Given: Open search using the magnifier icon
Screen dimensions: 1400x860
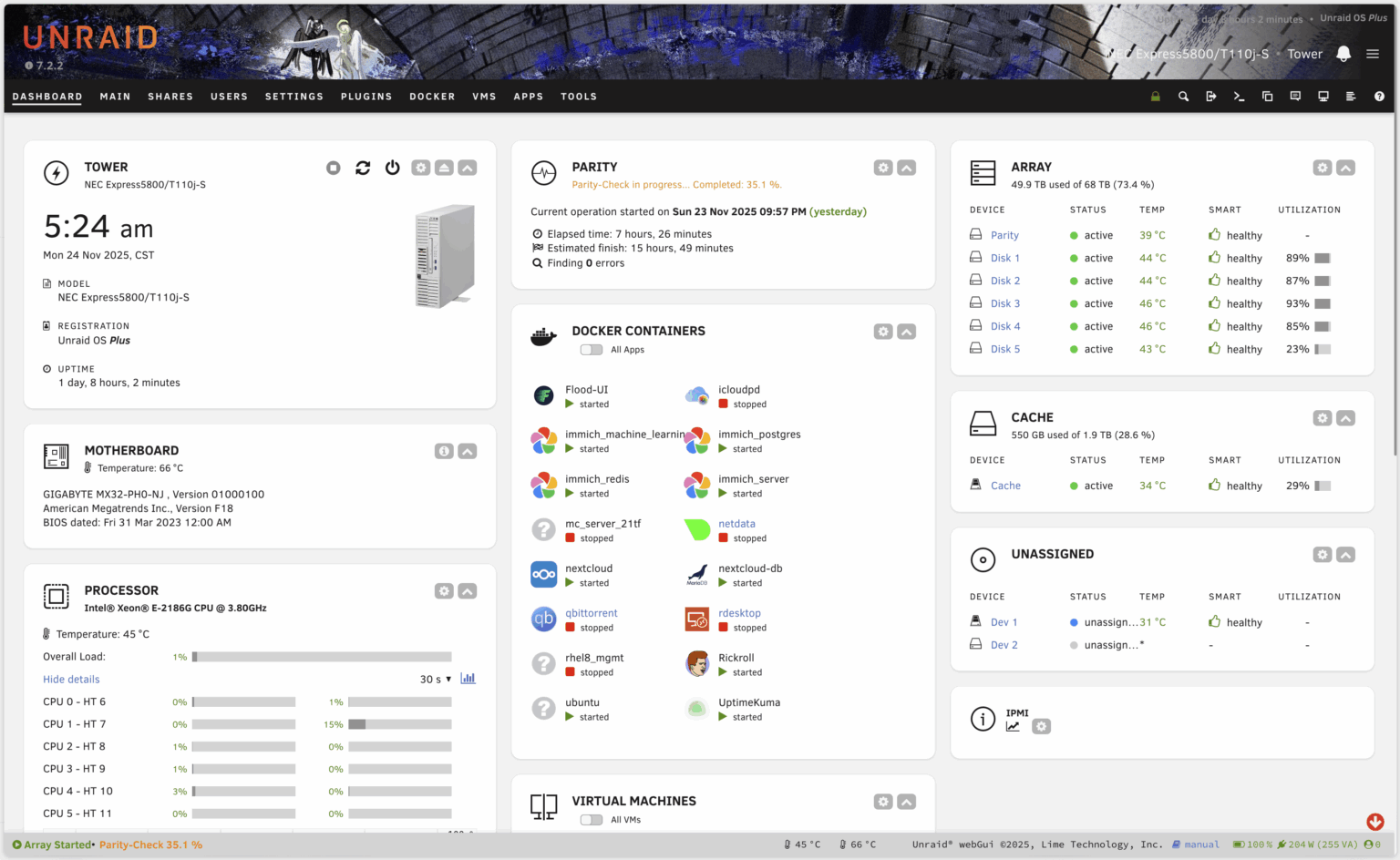Looking at the screenshot, I should pyautogui.click(x=1183, y=96).
